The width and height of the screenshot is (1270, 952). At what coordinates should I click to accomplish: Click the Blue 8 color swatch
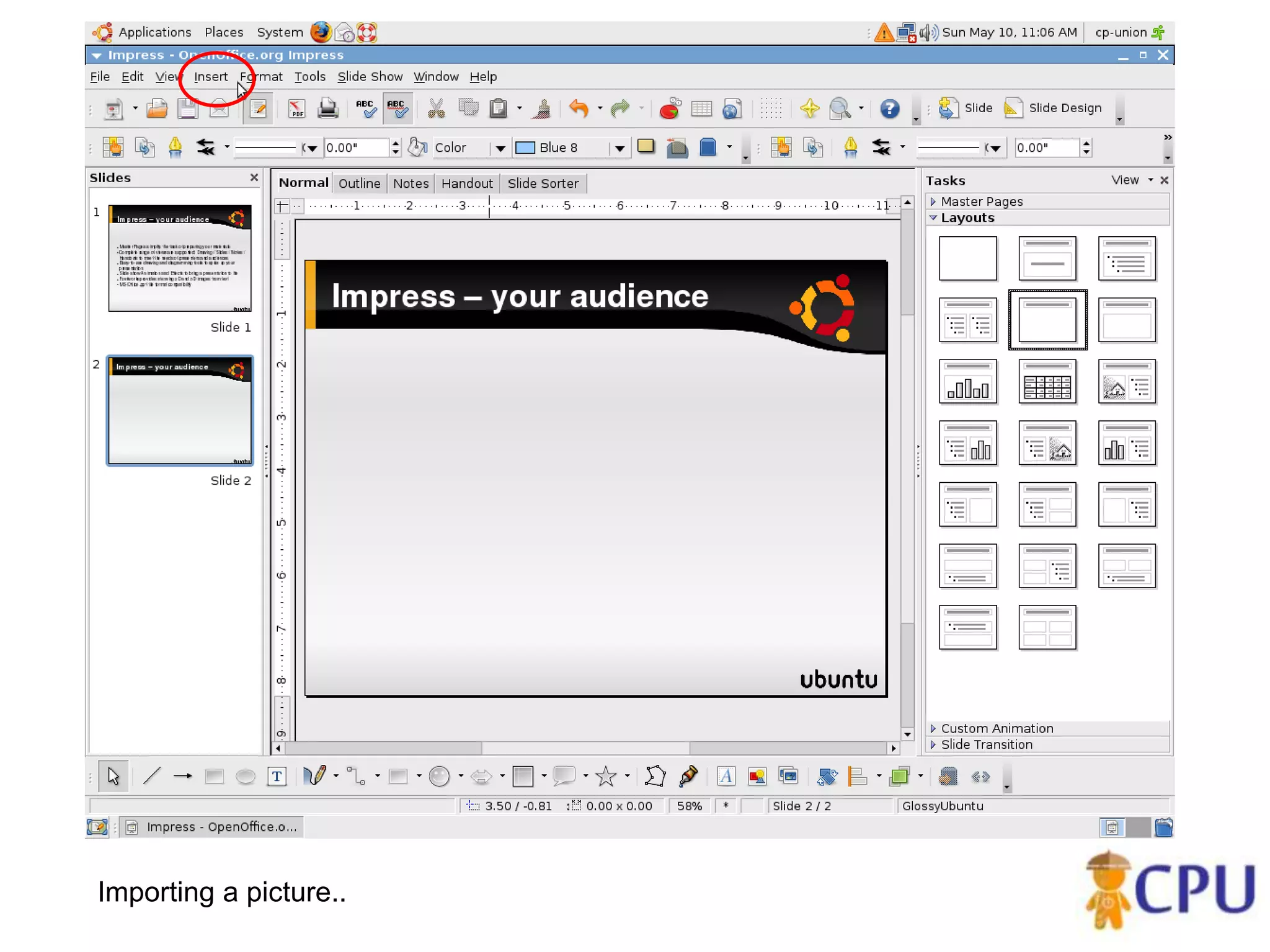525,148
